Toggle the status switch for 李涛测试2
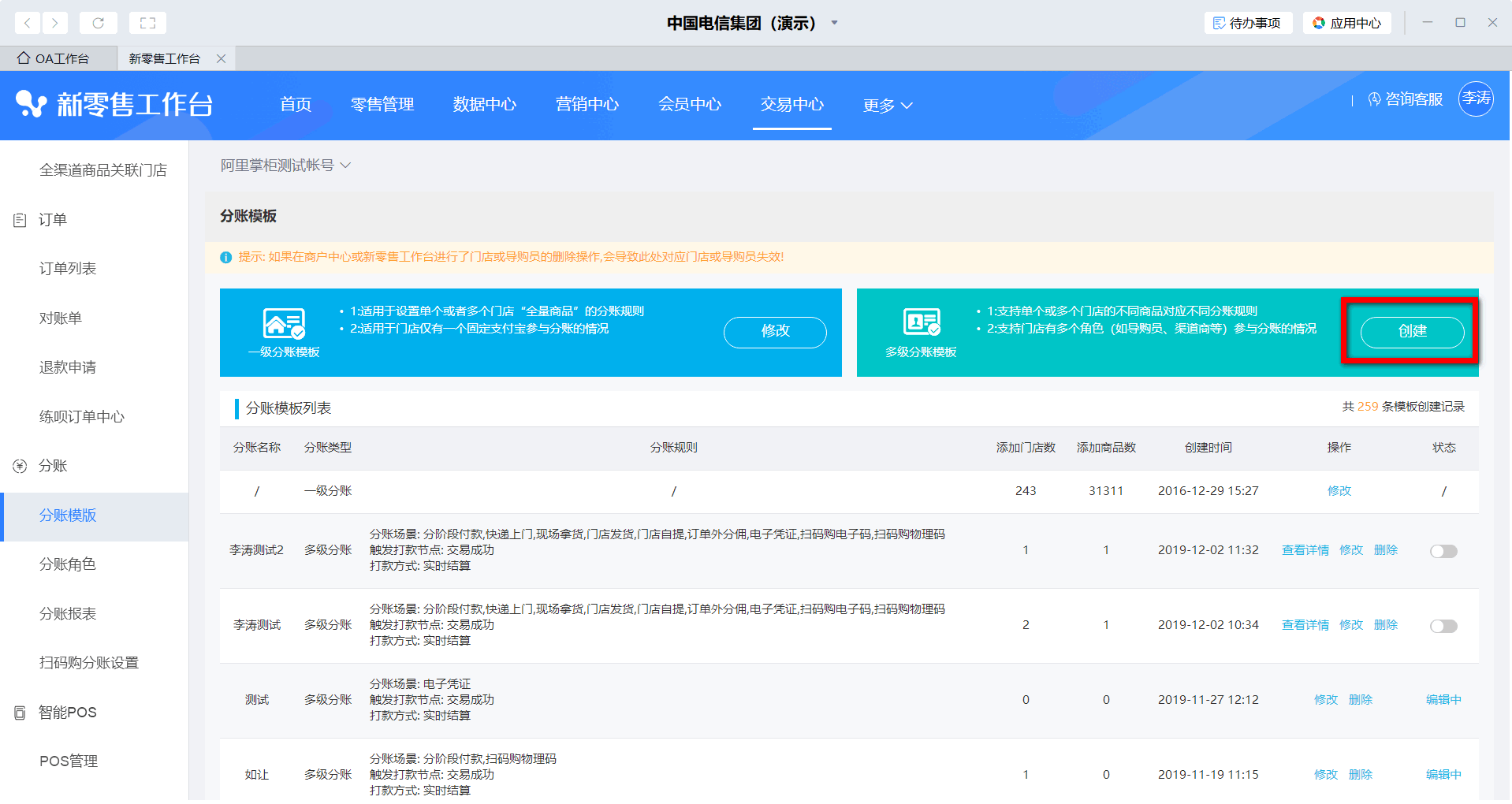 pyautogui.click(x=1443, y=551)
